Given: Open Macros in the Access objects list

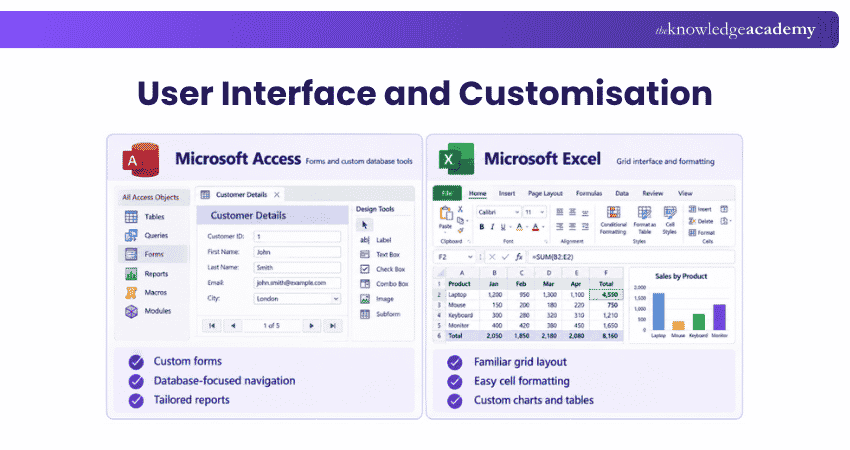Looking at the screenshot, I should [147, 292].
